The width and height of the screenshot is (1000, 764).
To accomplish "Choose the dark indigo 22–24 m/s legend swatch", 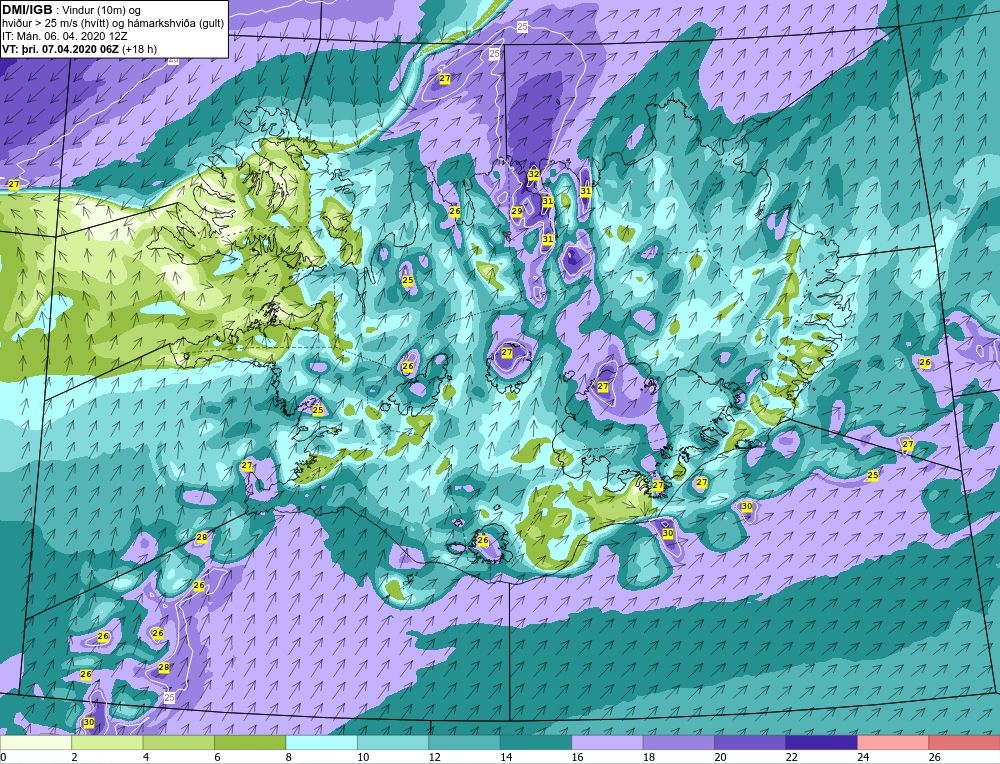I will (821, 742).
